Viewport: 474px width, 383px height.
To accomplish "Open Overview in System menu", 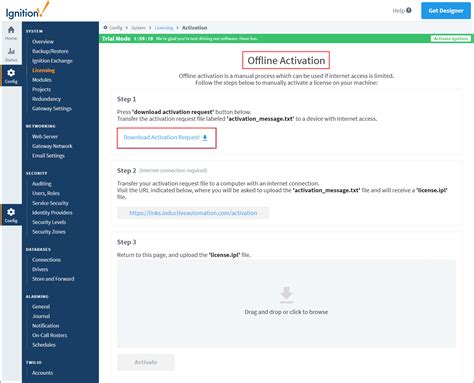I will pos(43,42).
